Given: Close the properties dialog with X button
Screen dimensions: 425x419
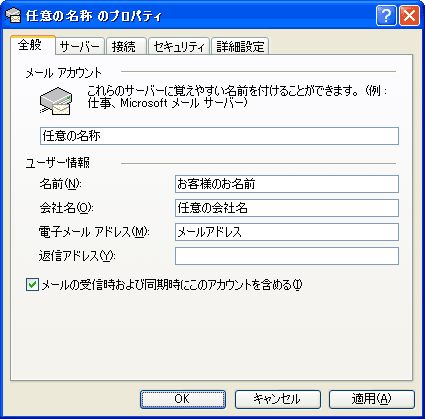Looking at the screenshot, I should 409,16.
